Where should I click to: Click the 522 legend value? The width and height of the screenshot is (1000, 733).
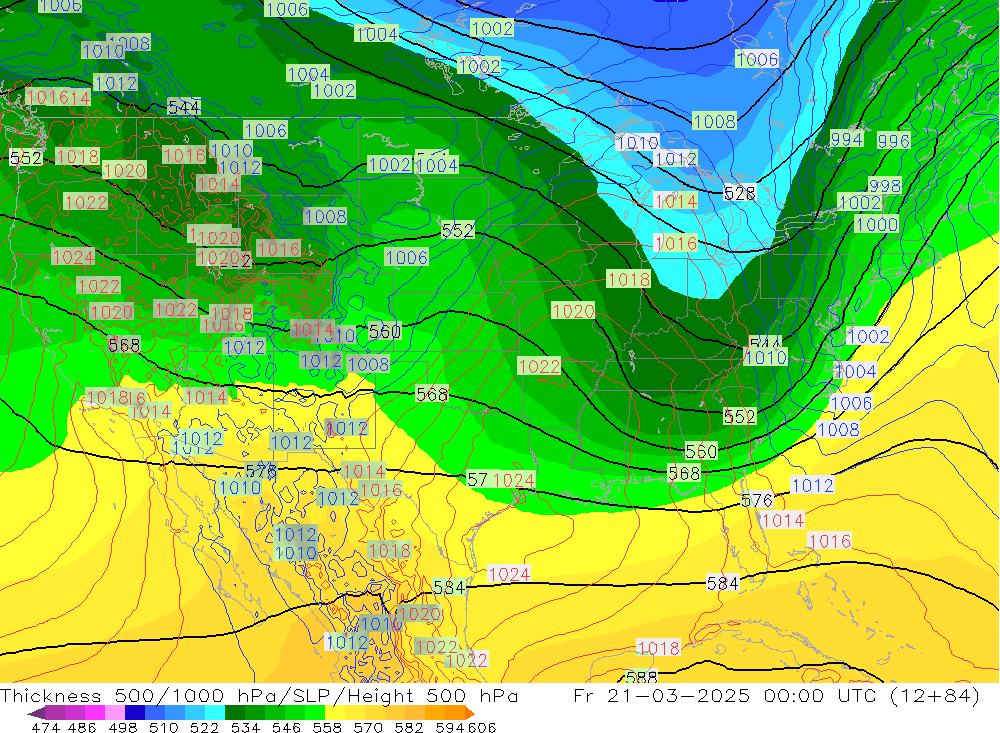coord(204,727)
